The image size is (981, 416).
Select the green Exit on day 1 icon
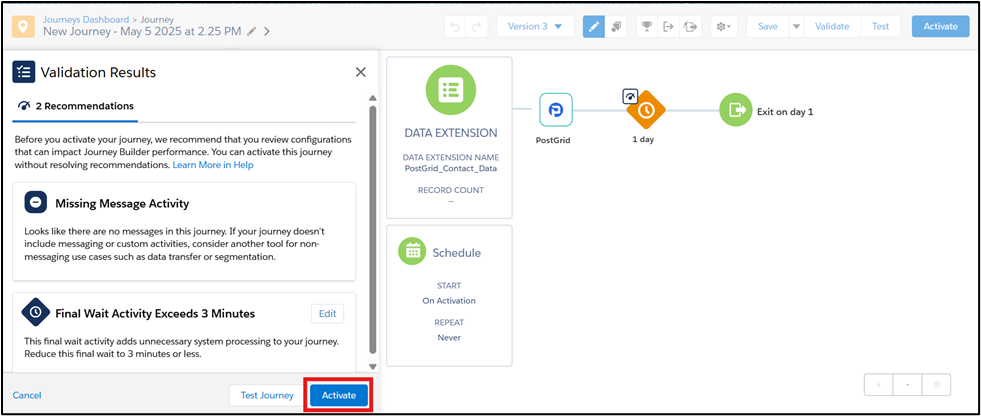[734, 109]
